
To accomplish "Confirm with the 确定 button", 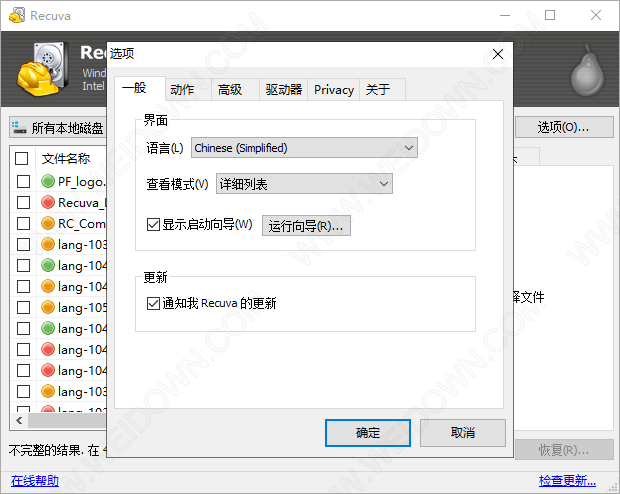I will click(x=368, y=433).
